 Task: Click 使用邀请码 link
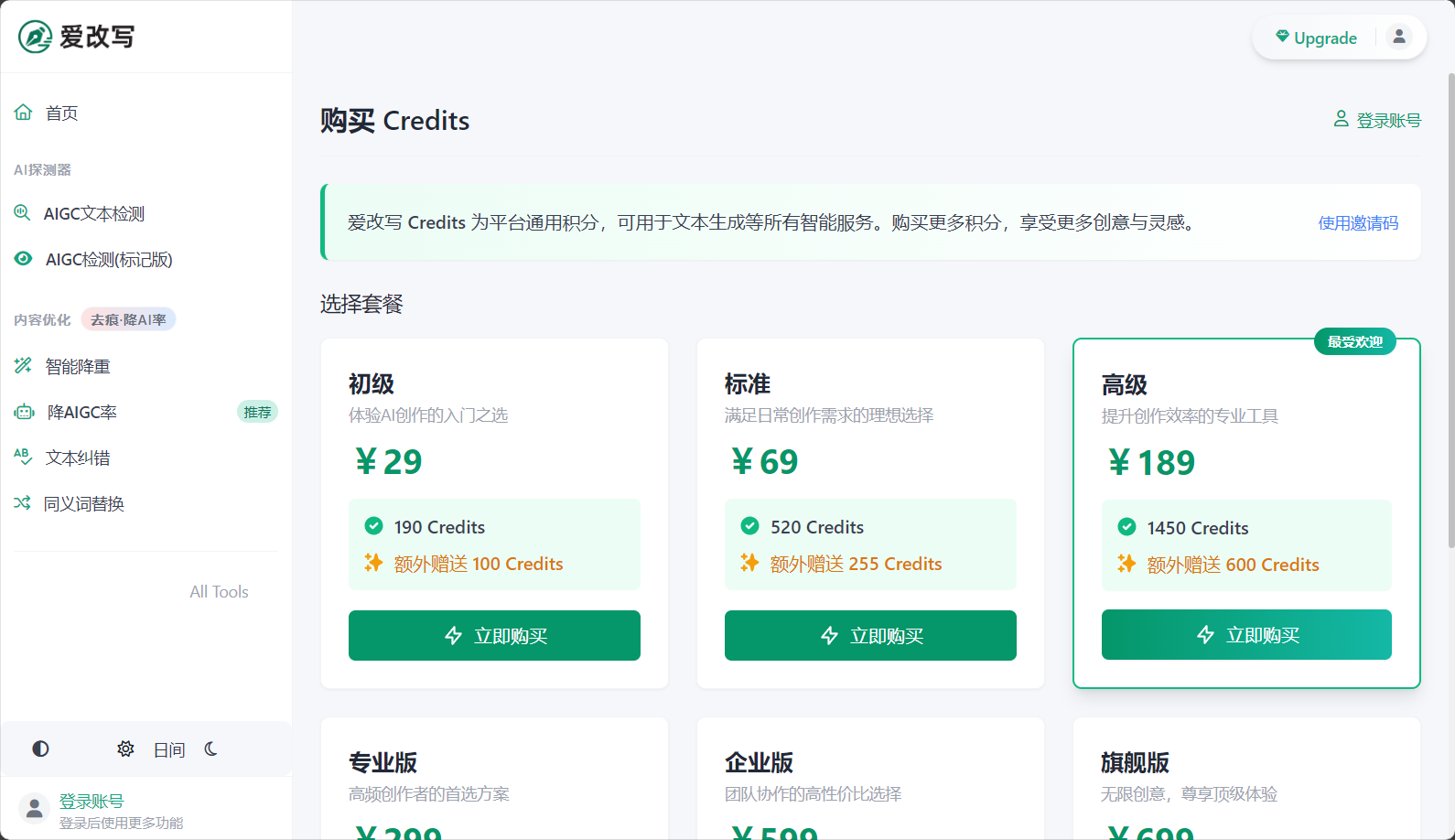click(x=1358, y=222)
